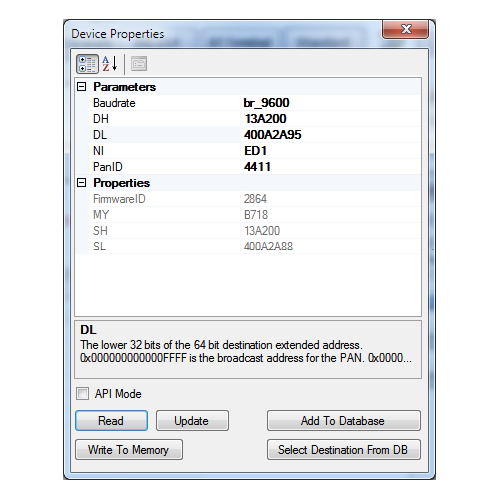Click the Update button
The height and width of the screenshot is (500, 500).
tap(192, 420)
